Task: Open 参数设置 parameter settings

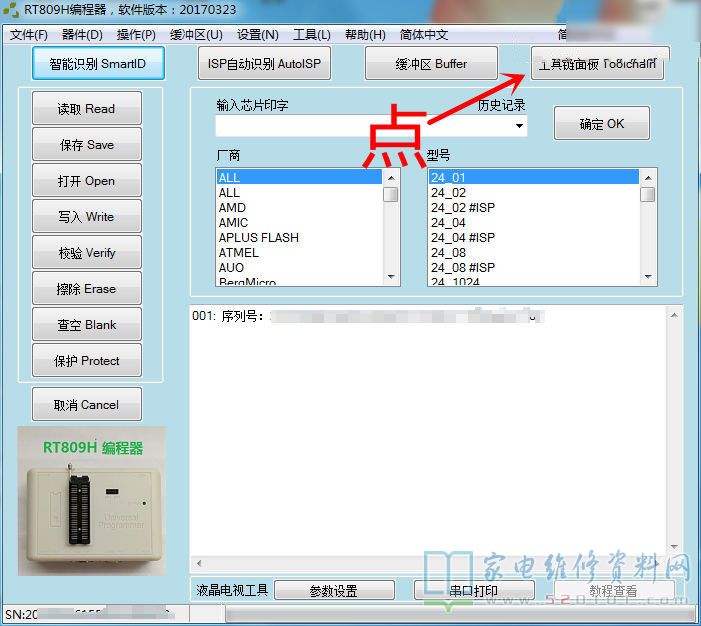Action: [x=333, y=591]
